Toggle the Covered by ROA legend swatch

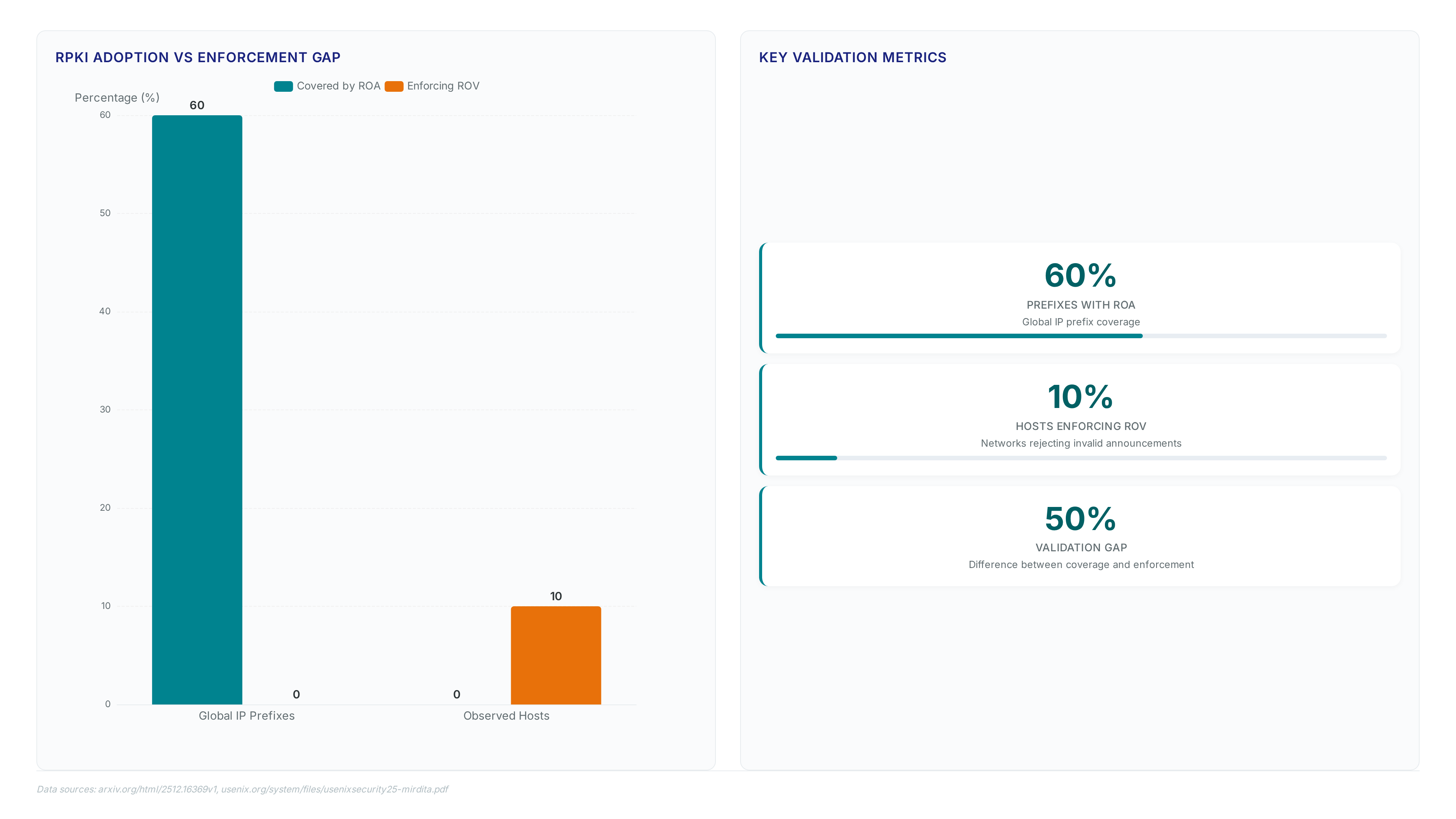[x=283, y=86]
